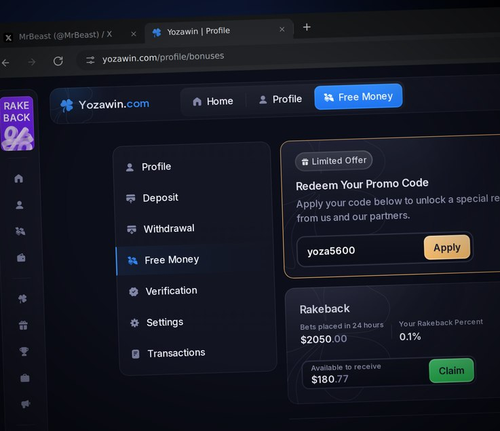Open the gift box sidebar icon
The height and width of the screenshot is (431, 500).
23,325
